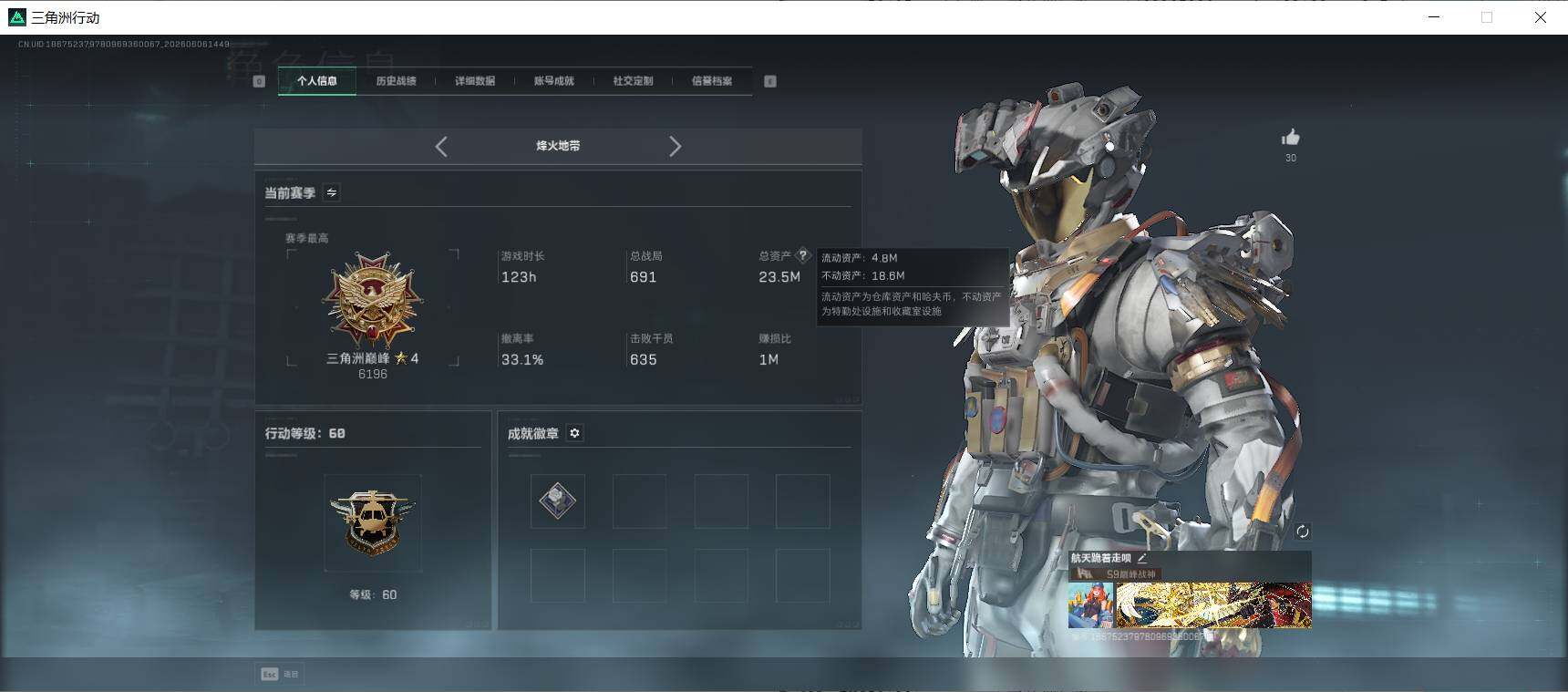Image resolution: width=1568 pixels, height=692 pixels.
Task: Click the 总资产 question mark help icon
Action: coord(803,255)
